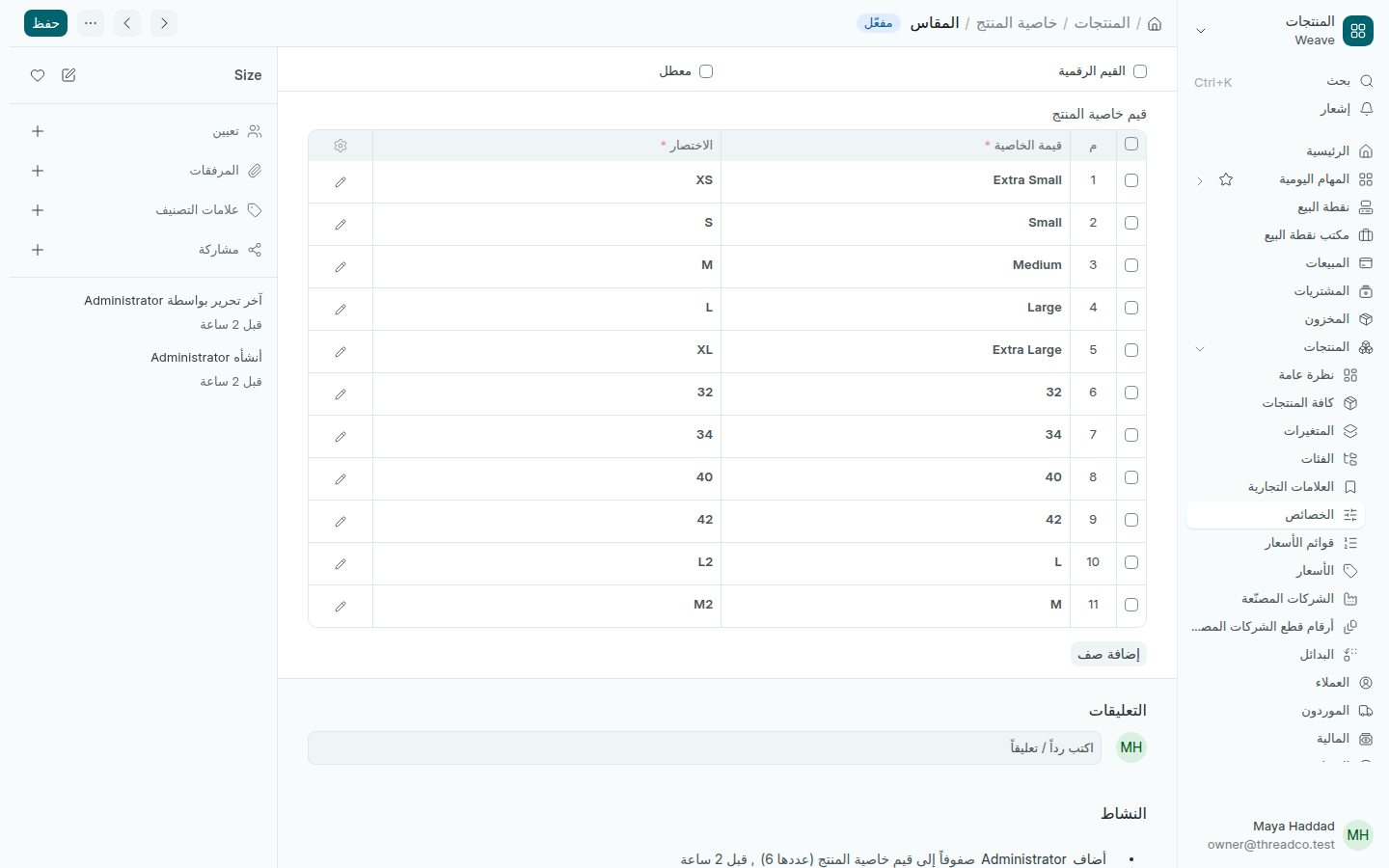Open the workspace switcher chevron
Screen dimensions: 1389x868
(x=1201, y=31)
